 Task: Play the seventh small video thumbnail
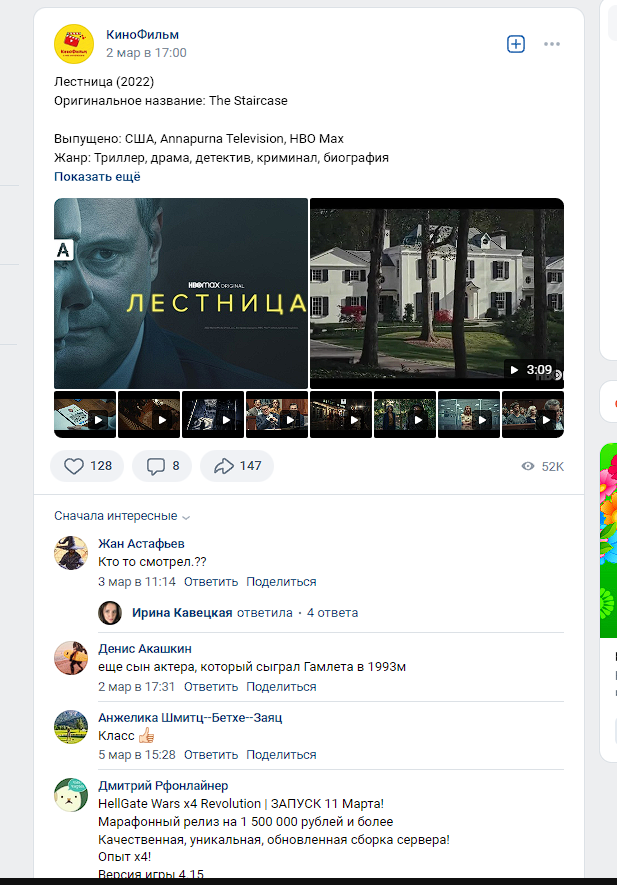coord(469,414)
